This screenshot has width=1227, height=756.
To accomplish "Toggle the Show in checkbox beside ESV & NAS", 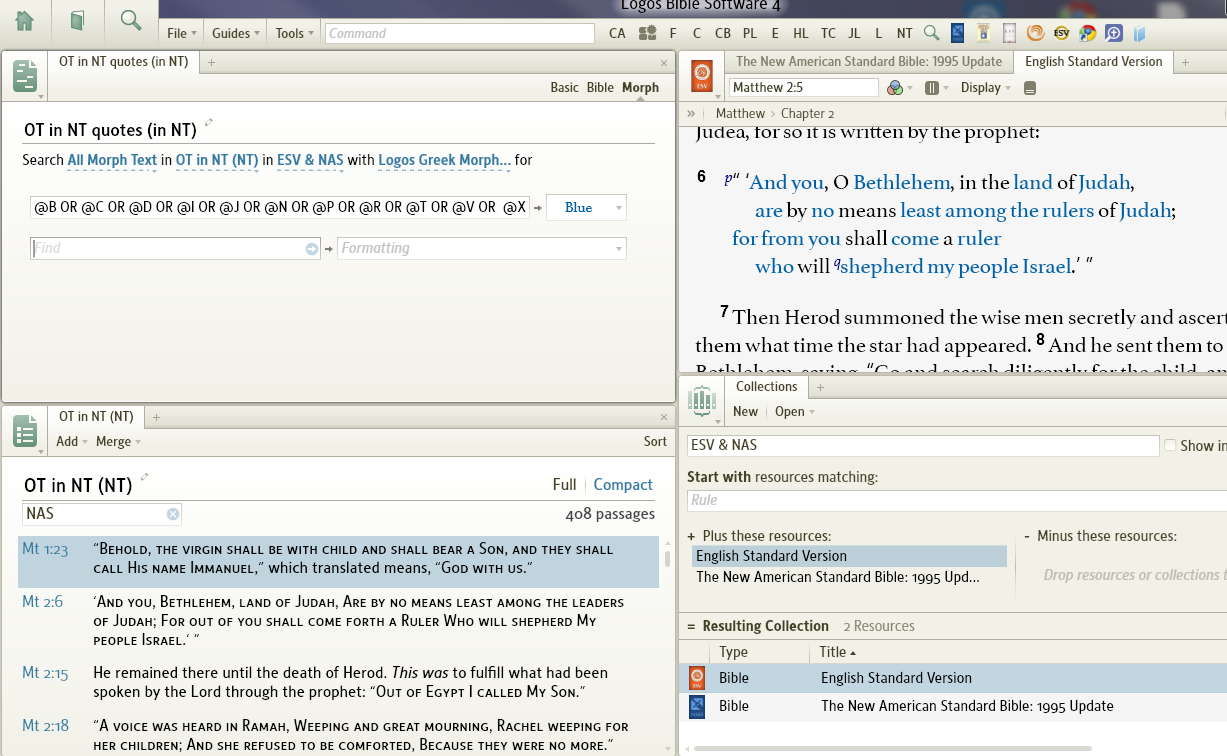I will tap(1169, 445).
